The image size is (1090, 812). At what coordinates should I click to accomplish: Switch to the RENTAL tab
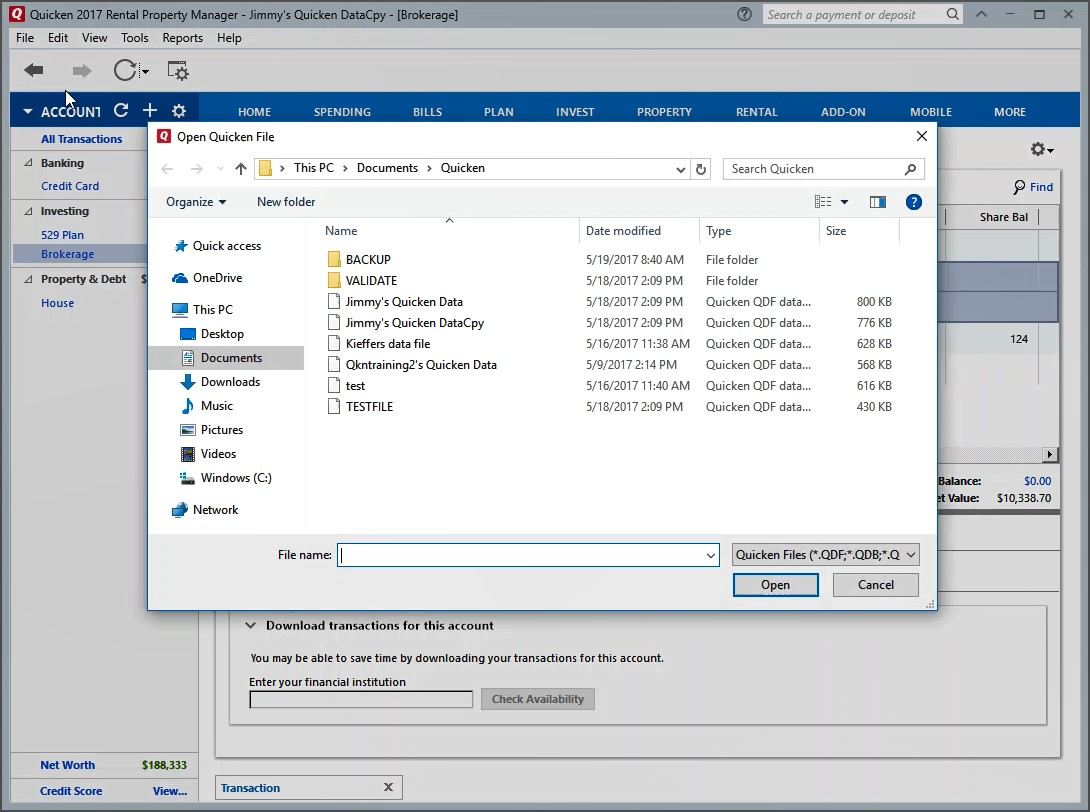point(756,112)
